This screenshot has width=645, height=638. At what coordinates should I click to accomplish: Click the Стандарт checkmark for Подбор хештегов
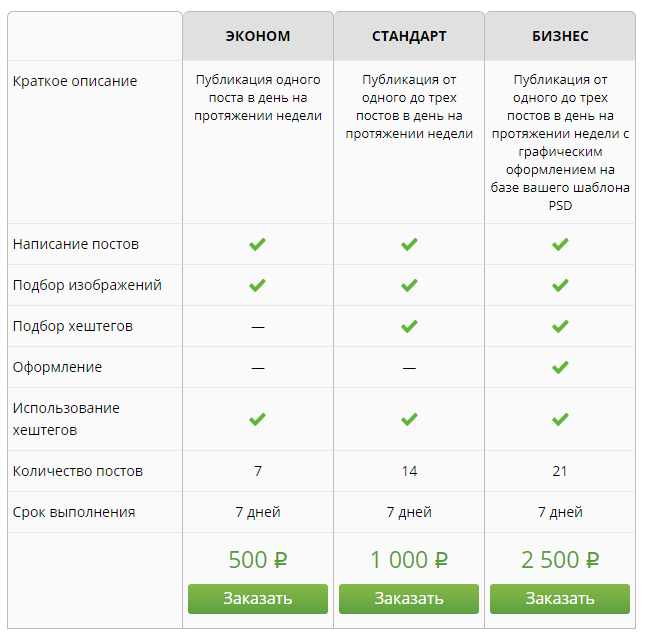pos(409,326)
